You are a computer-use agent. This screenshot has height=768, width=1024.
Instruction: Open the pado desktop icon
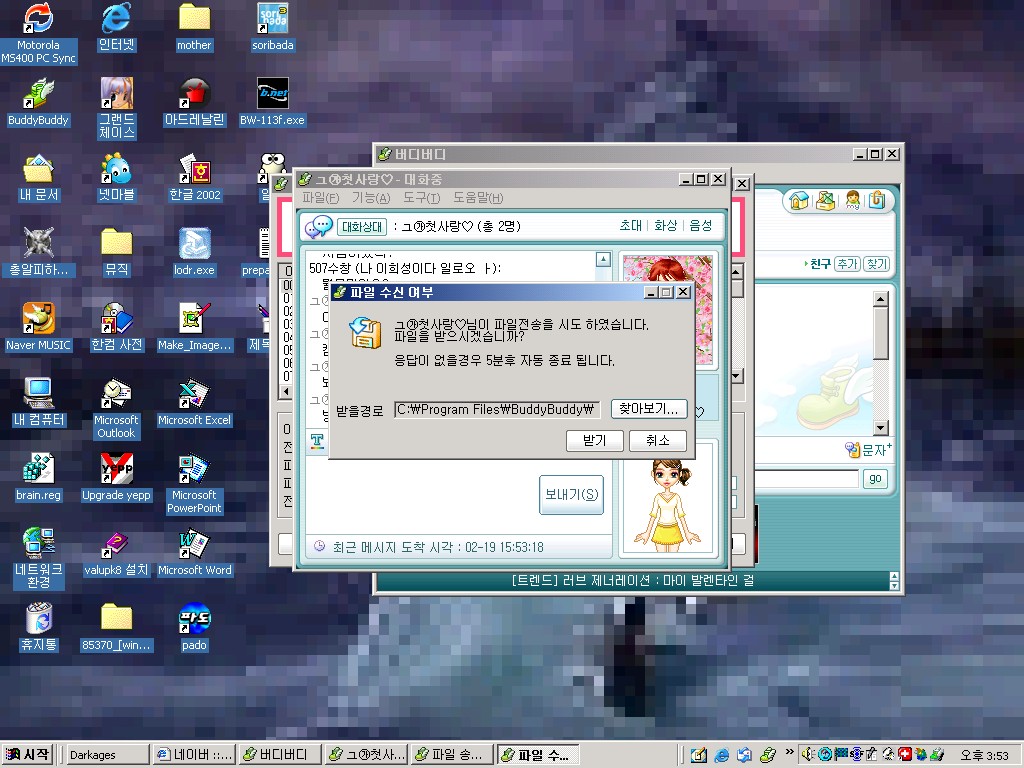[194, 619]
